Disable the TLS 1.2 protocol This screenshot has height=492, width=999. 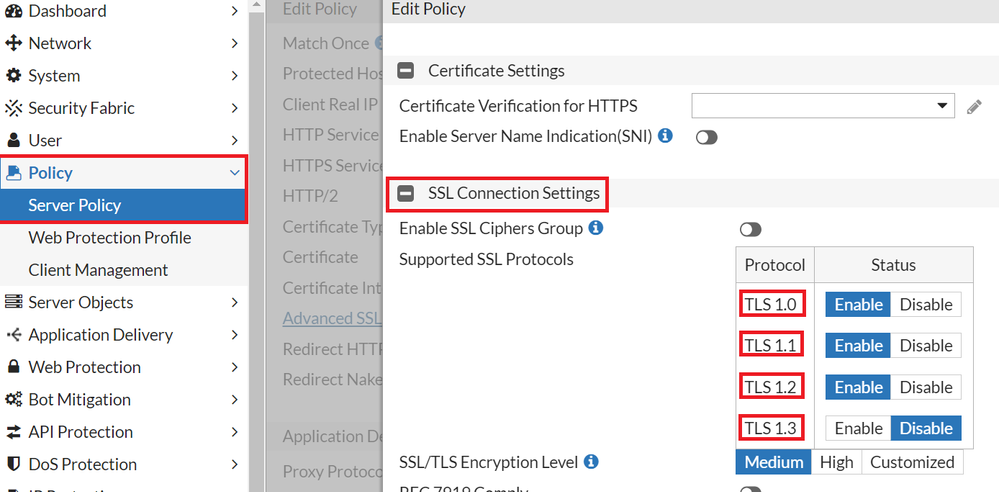point(925,387)
